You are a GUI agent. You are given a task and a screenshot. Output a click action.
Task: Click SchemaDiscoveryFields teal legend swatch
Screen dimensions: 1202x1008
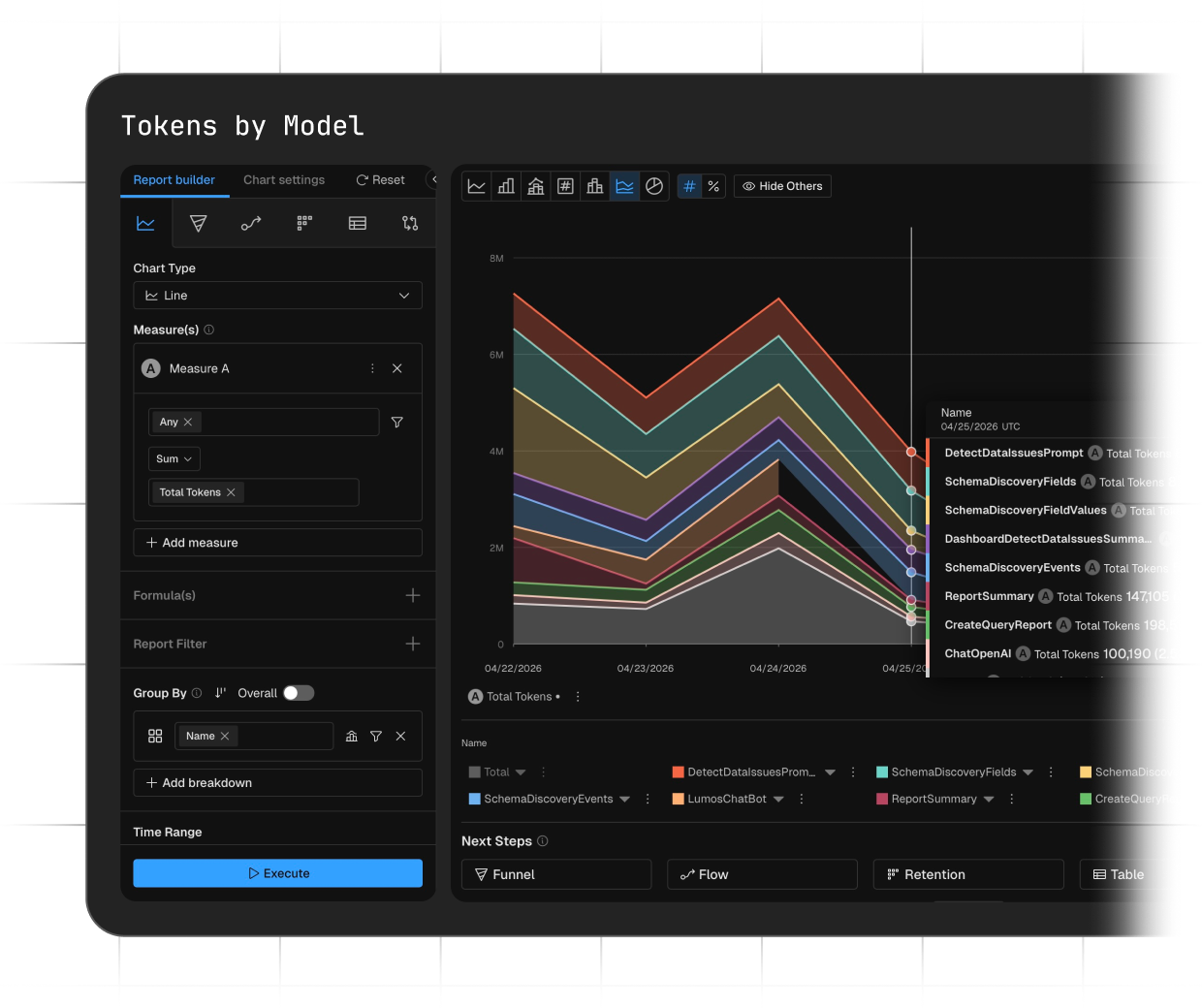[882, 772]
